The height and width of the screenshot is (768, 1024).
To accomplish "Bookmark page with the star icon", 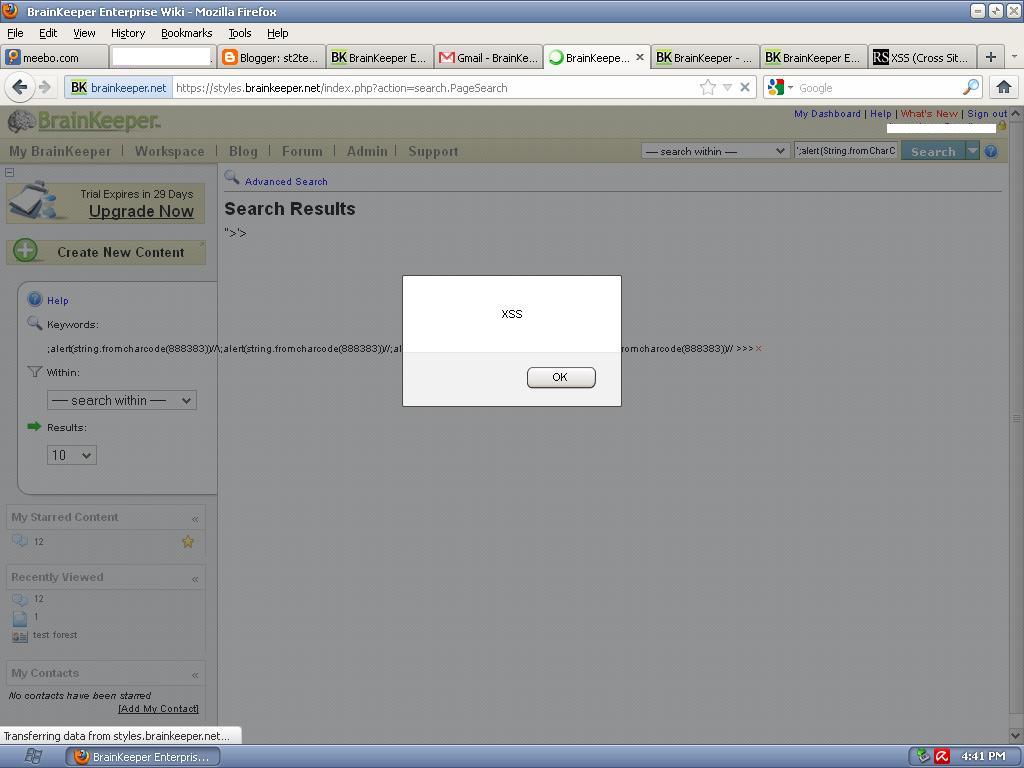I will pos(707,88).
